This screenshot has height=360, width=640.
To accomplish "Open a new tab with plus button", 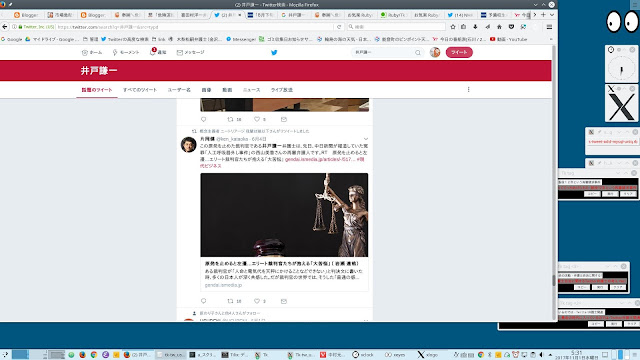I will (x=543, y=15).
